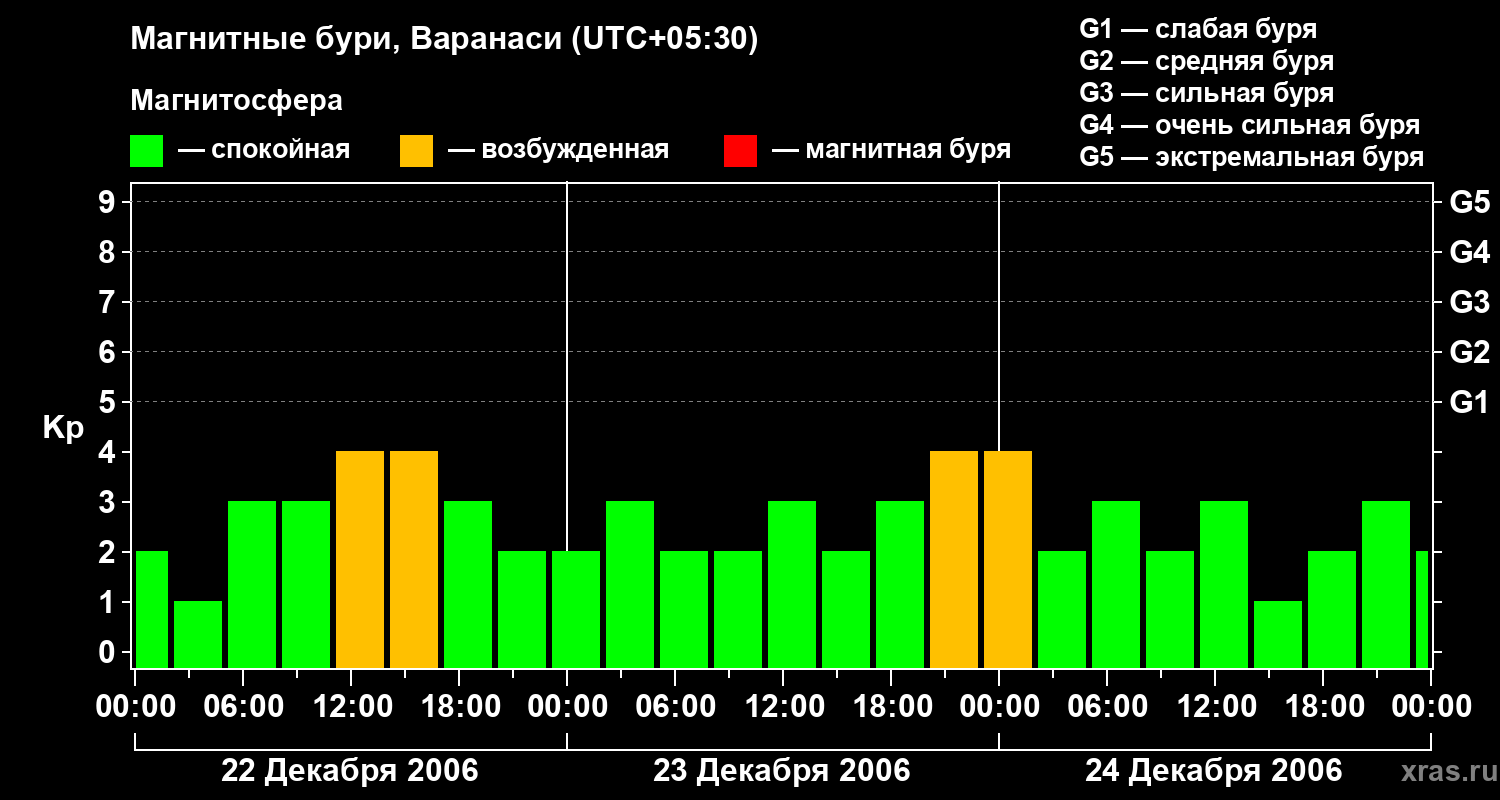The width and height of the screenshot is (1500, 800).
Task: Click the narrow first green bar at 00:00 22 December
Action: point(152,609)
